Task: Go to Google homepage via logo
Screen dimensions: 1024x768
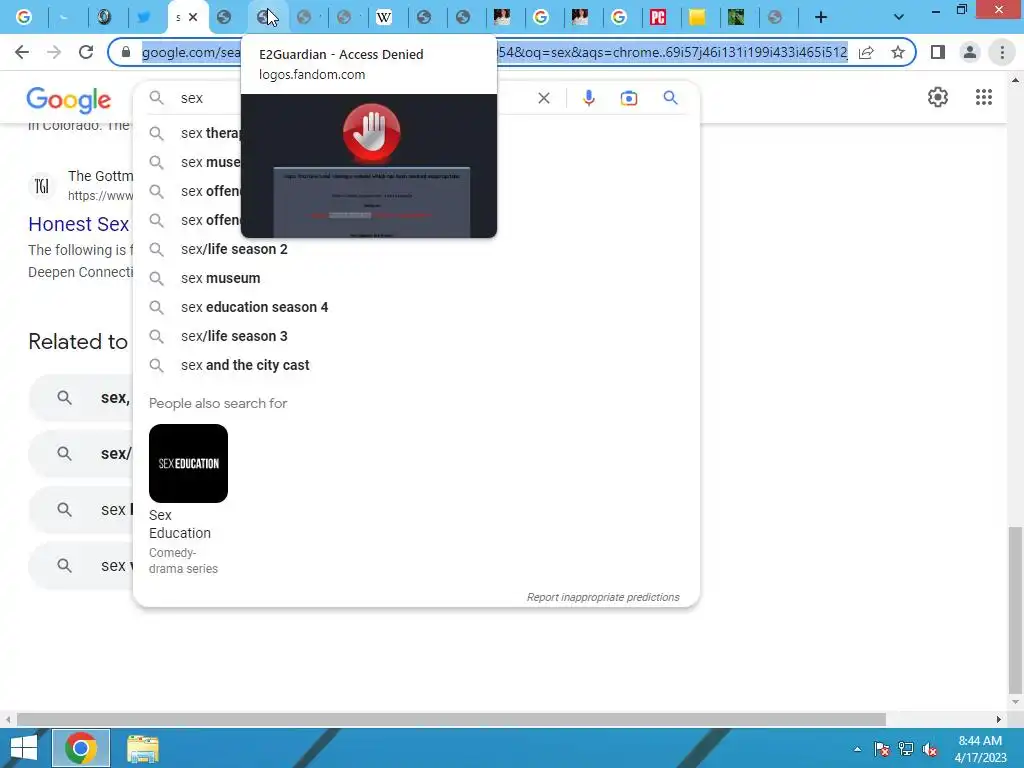Action: point(69,99)
